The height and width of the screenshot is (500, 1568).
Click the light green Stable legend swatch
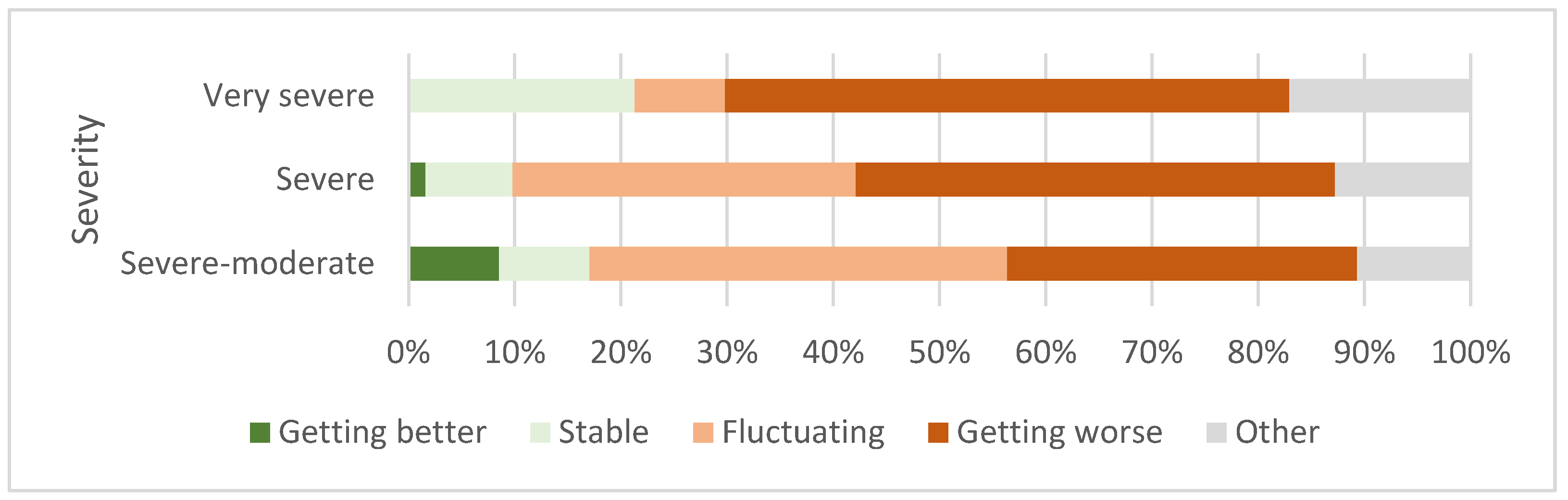click(539, 433)
